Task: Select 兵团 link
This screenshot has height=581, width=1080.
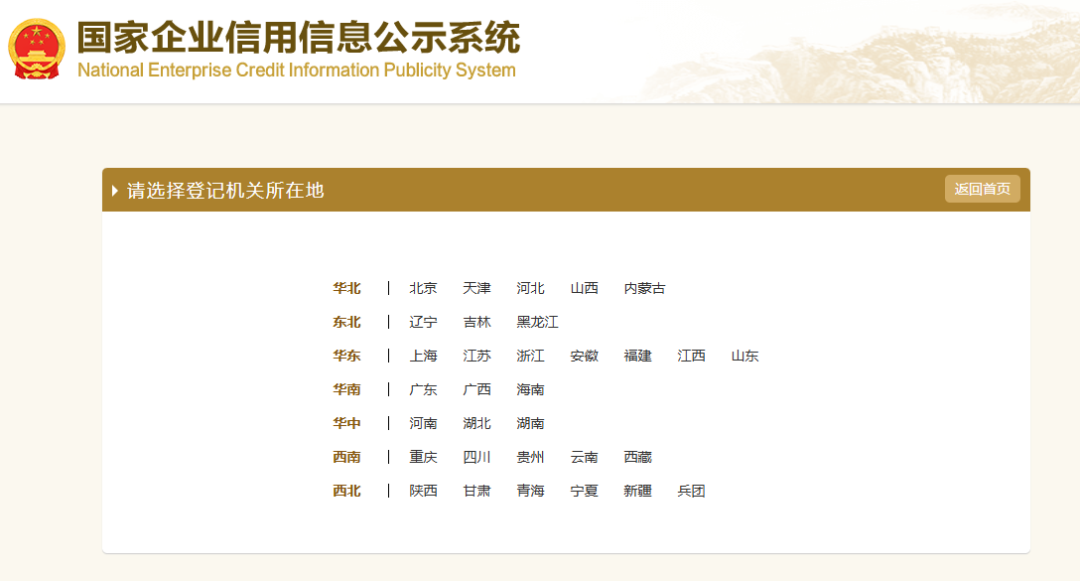Action: (x=692, y=491)
